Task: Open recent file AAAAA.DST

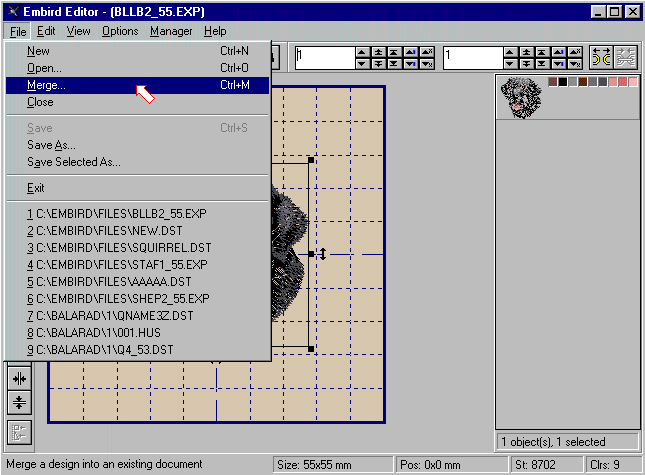Action: point(137,282)
